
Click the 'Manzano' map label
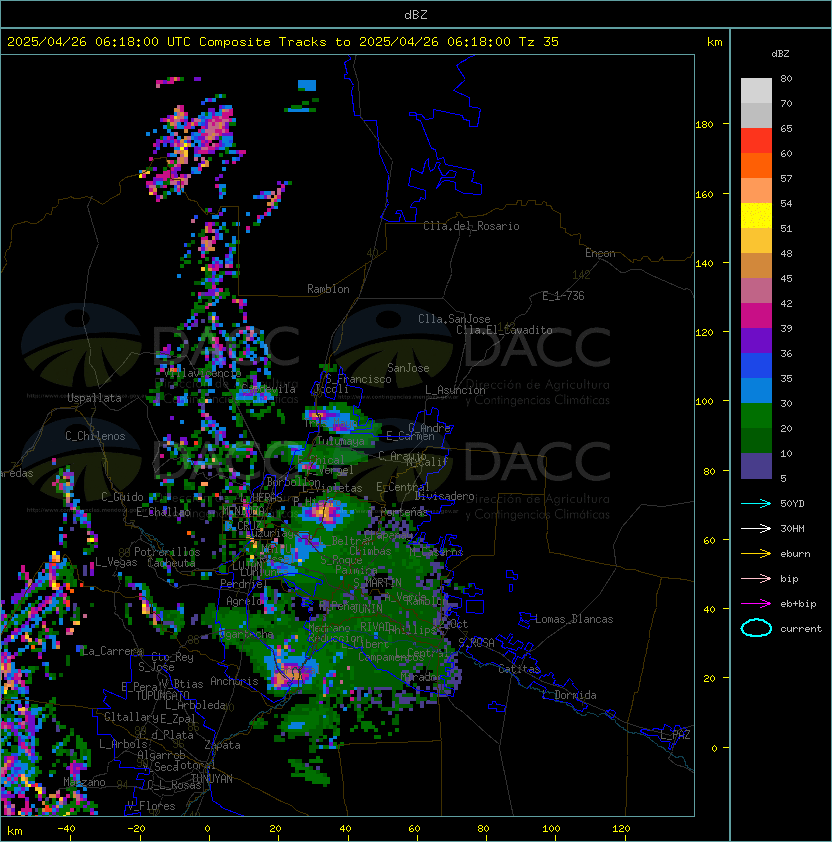coord(84,782)
